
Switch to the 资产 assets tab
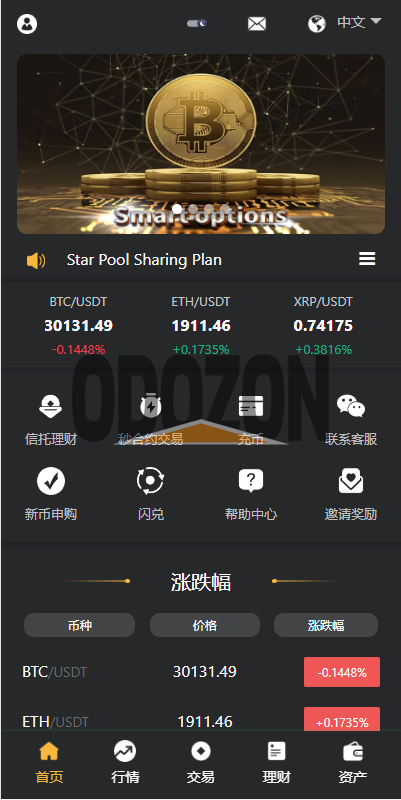click(x=353, y=763)
